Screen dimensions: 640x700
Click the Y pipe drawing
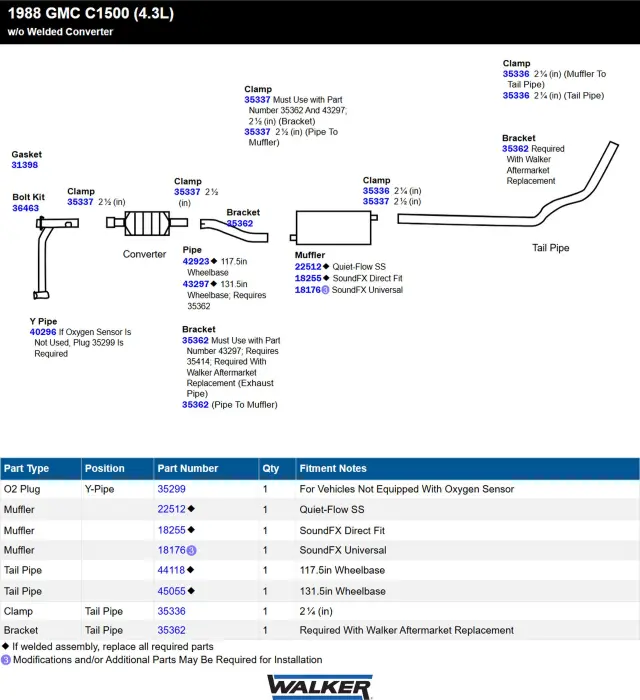pyautogui.click(x=43, y=258)
